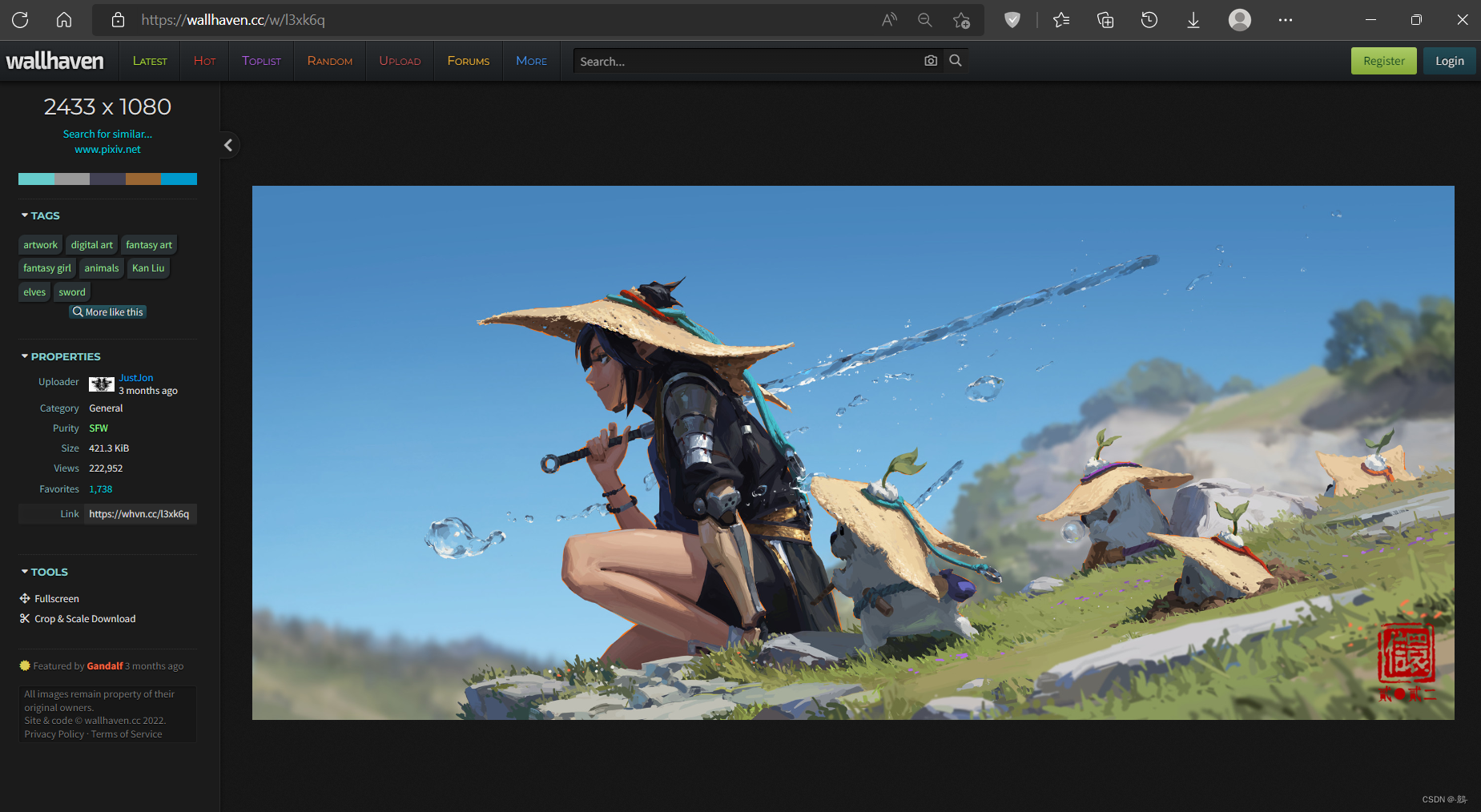Search by image with camera icon
The height and width of the screenshot is (812, 1481).
[931, 61]
